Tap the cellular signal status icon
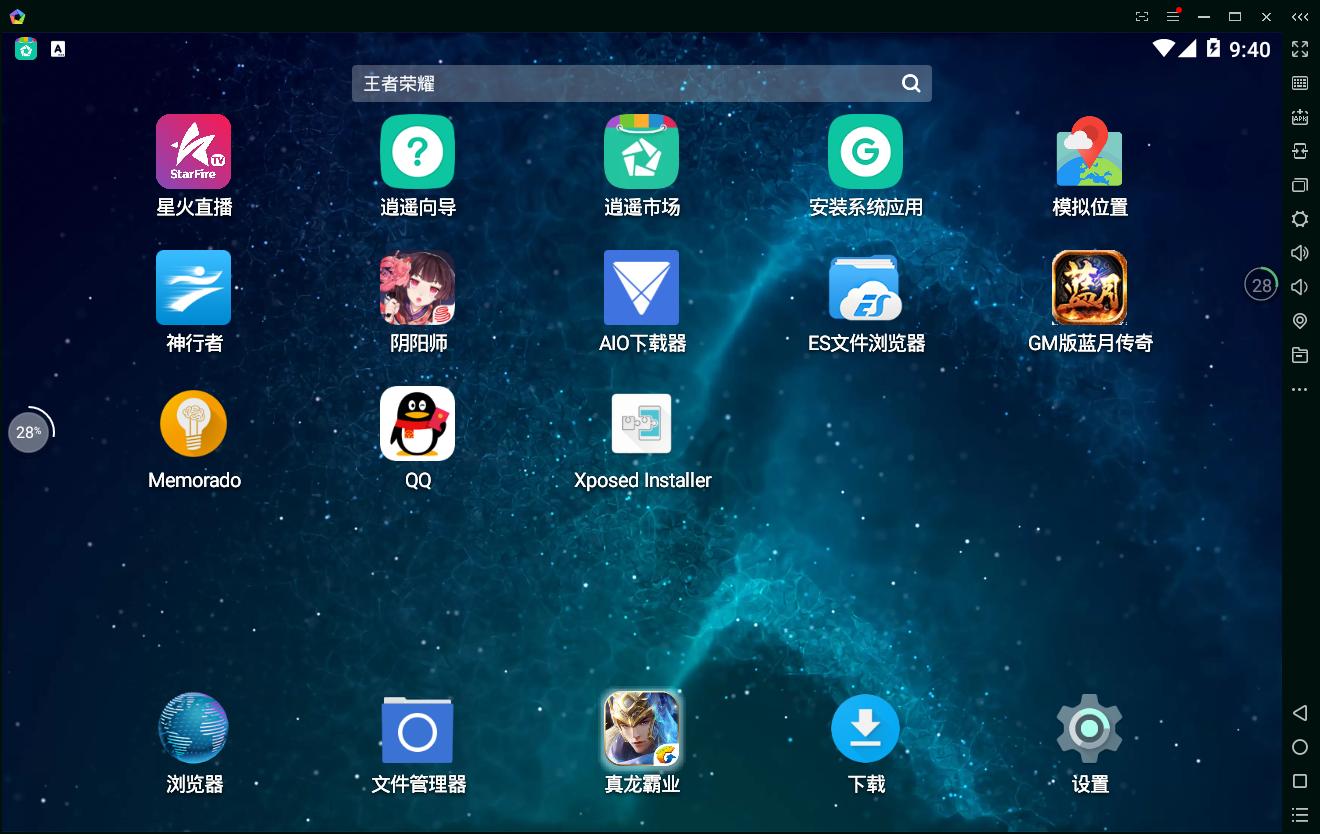1320x834 pixels. click(1187, 48)
